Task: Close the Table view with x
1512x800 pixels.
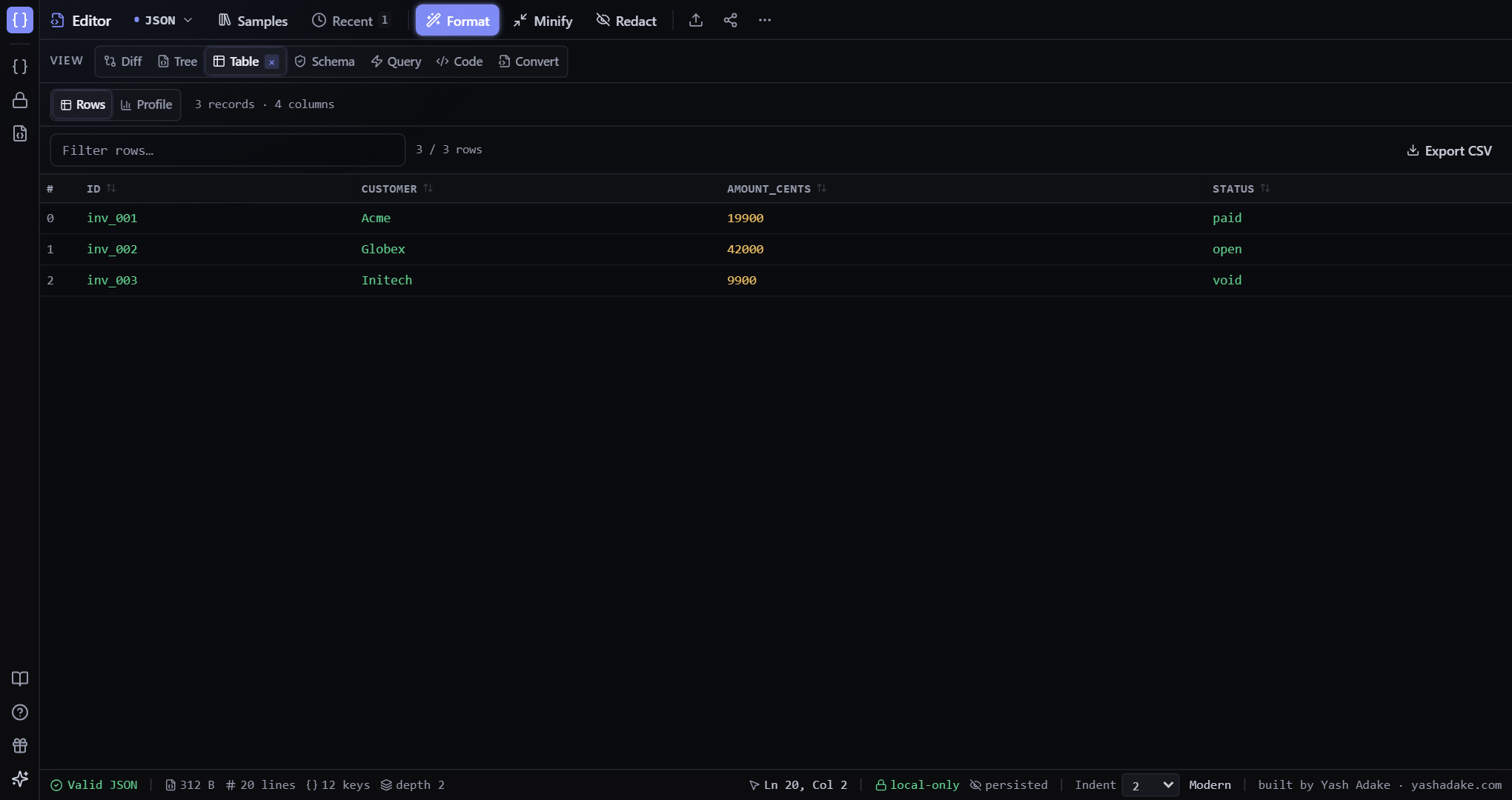Action: [272, 62]
